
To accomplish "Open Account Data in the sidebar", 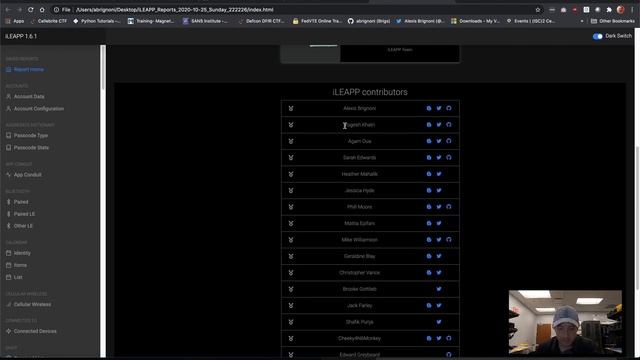I will pos(25,97).
